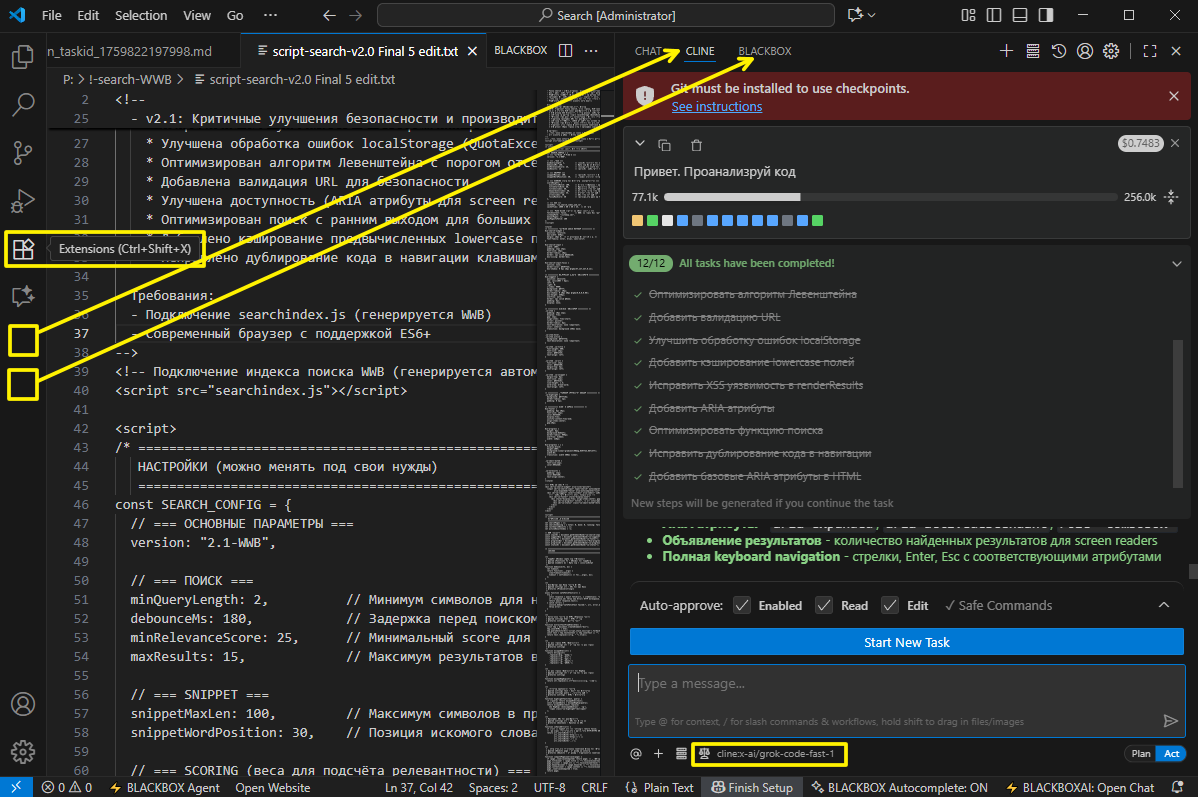
Task: Switch Cline to Act mode
Action: 1171,753
